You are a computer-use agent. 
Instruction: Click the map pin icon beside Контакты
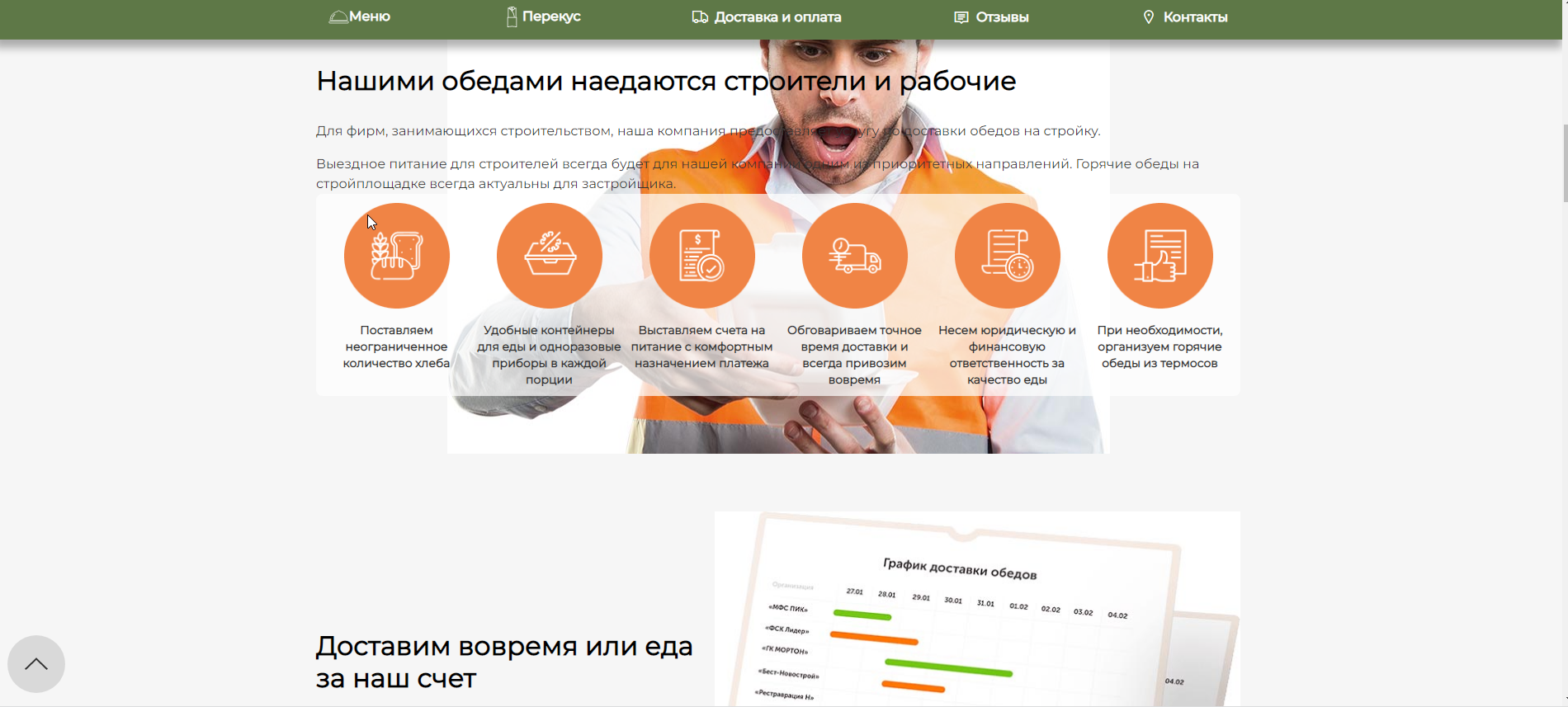coord(1148,17)
